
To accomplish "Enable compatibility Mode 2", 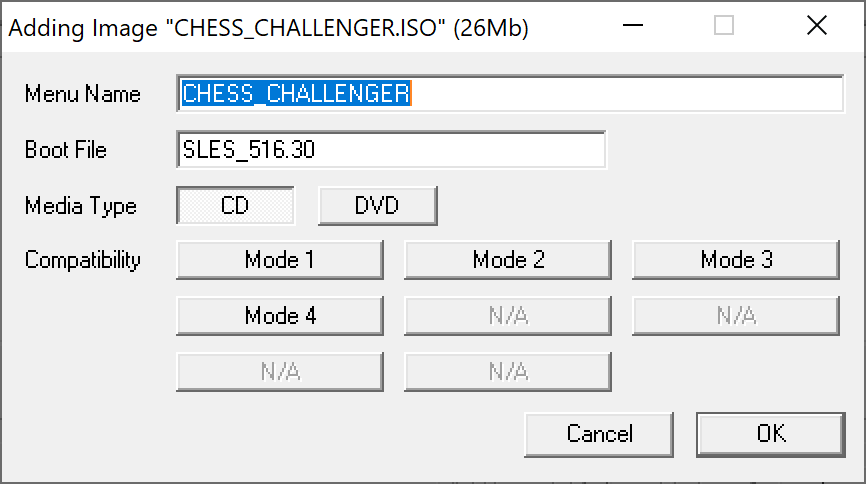I will (508, 260).
